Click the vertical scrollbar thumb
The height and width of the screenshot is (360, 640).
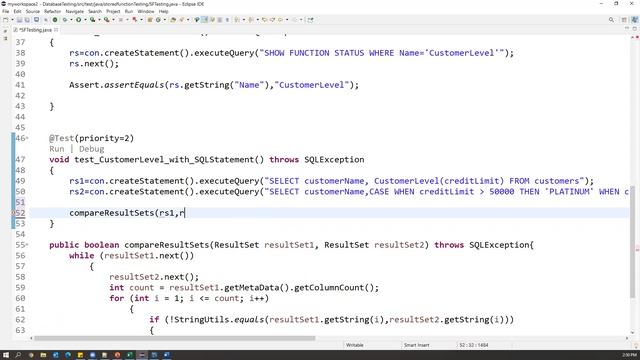[633, 242]
